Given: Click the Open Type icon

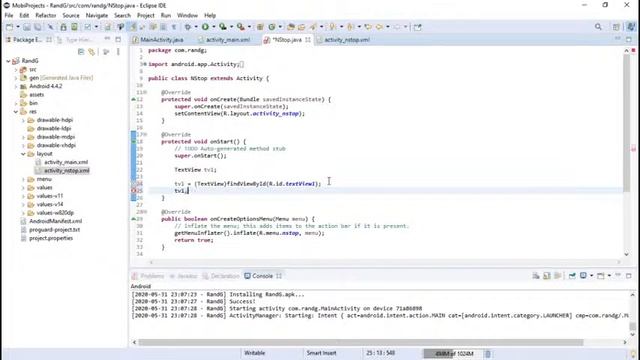Looking at the screenshot, I should (x=291, y=27).
